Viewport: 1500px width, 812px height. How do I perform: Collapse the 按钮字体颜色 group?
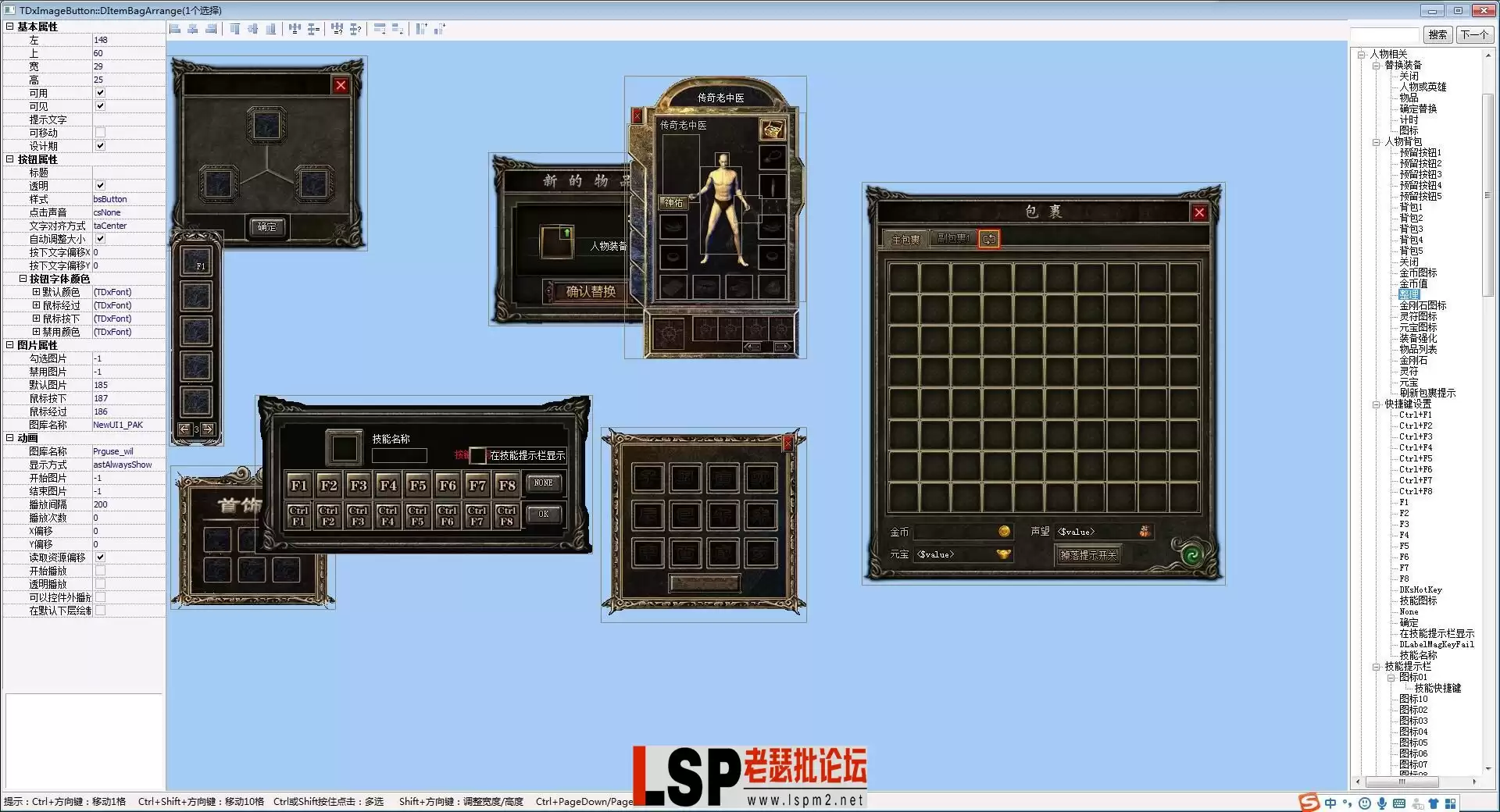point(23,279)
